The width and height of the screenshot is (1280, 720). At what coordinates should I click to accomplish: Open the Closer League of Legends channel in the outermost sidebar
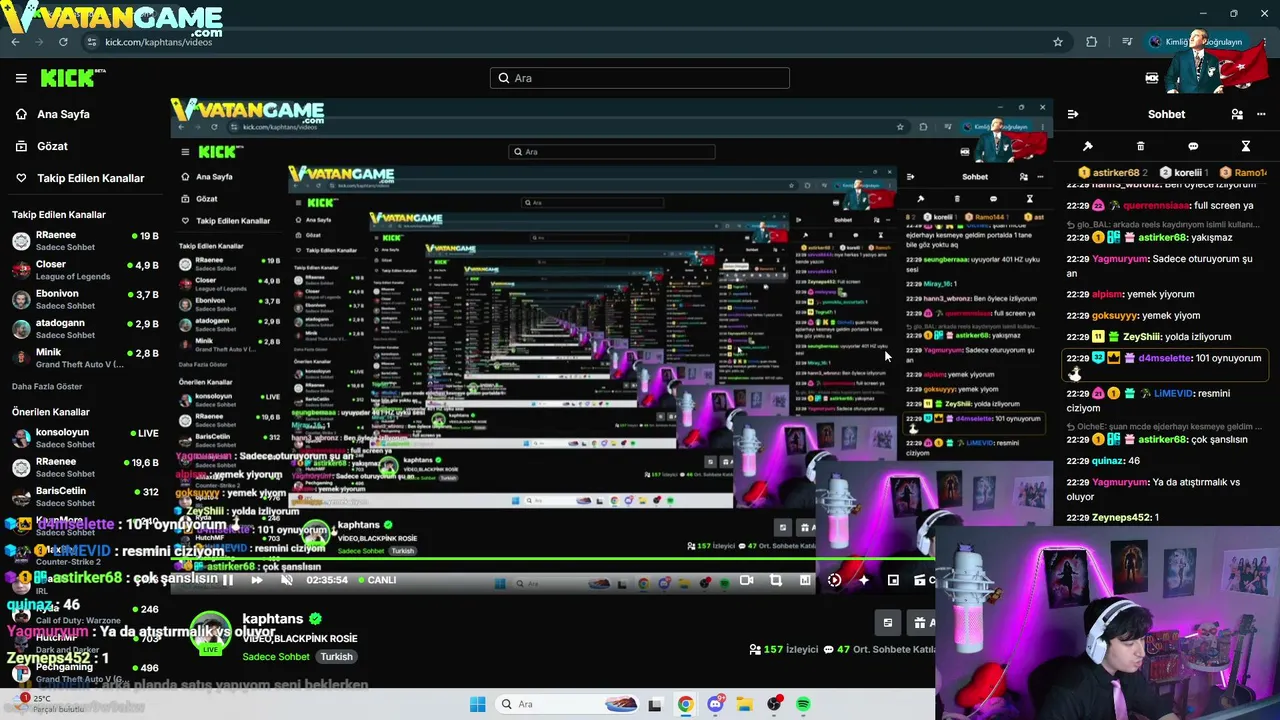85,270
